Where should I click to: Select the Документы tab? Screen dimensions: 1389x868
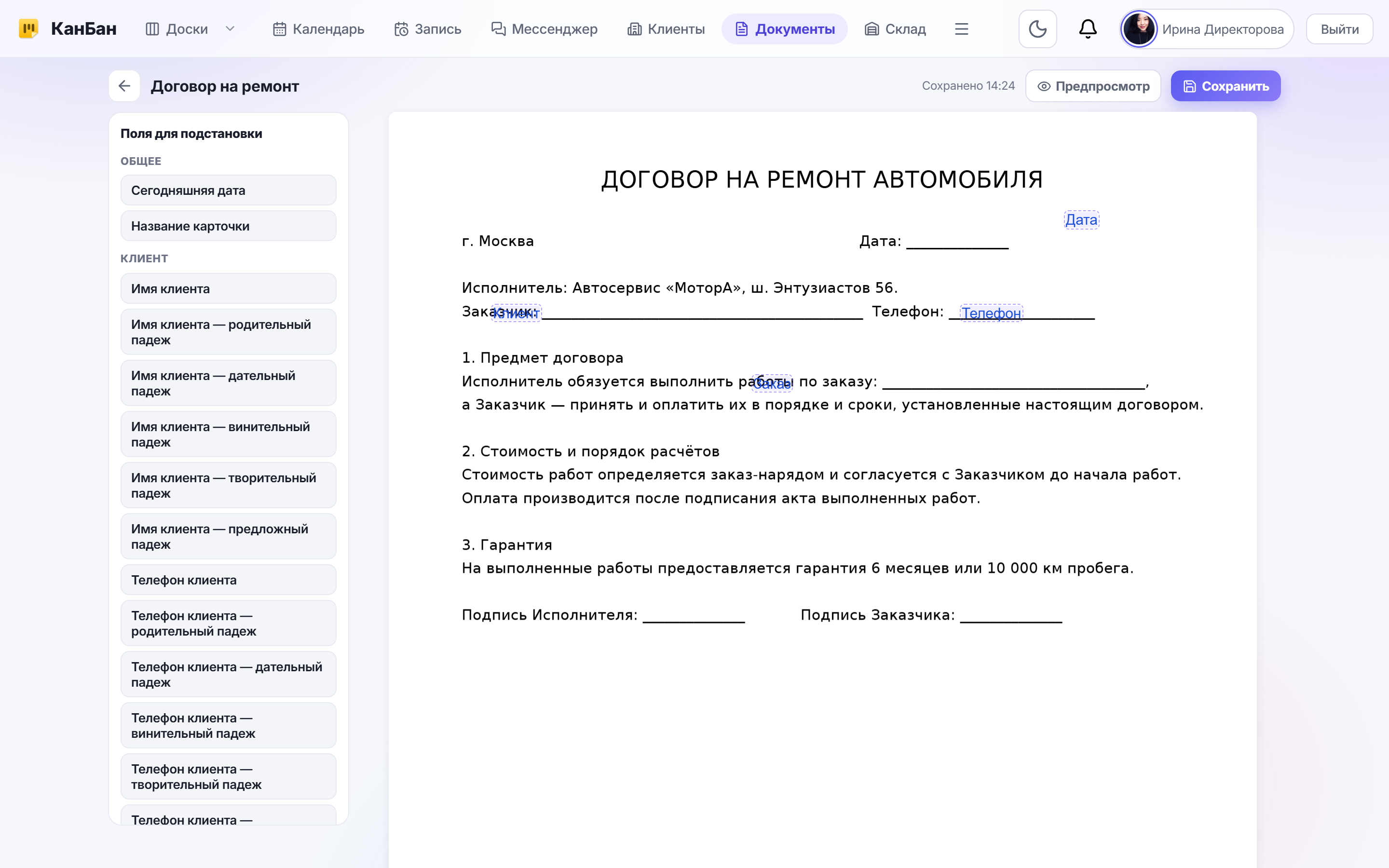(x=785, y=29)
